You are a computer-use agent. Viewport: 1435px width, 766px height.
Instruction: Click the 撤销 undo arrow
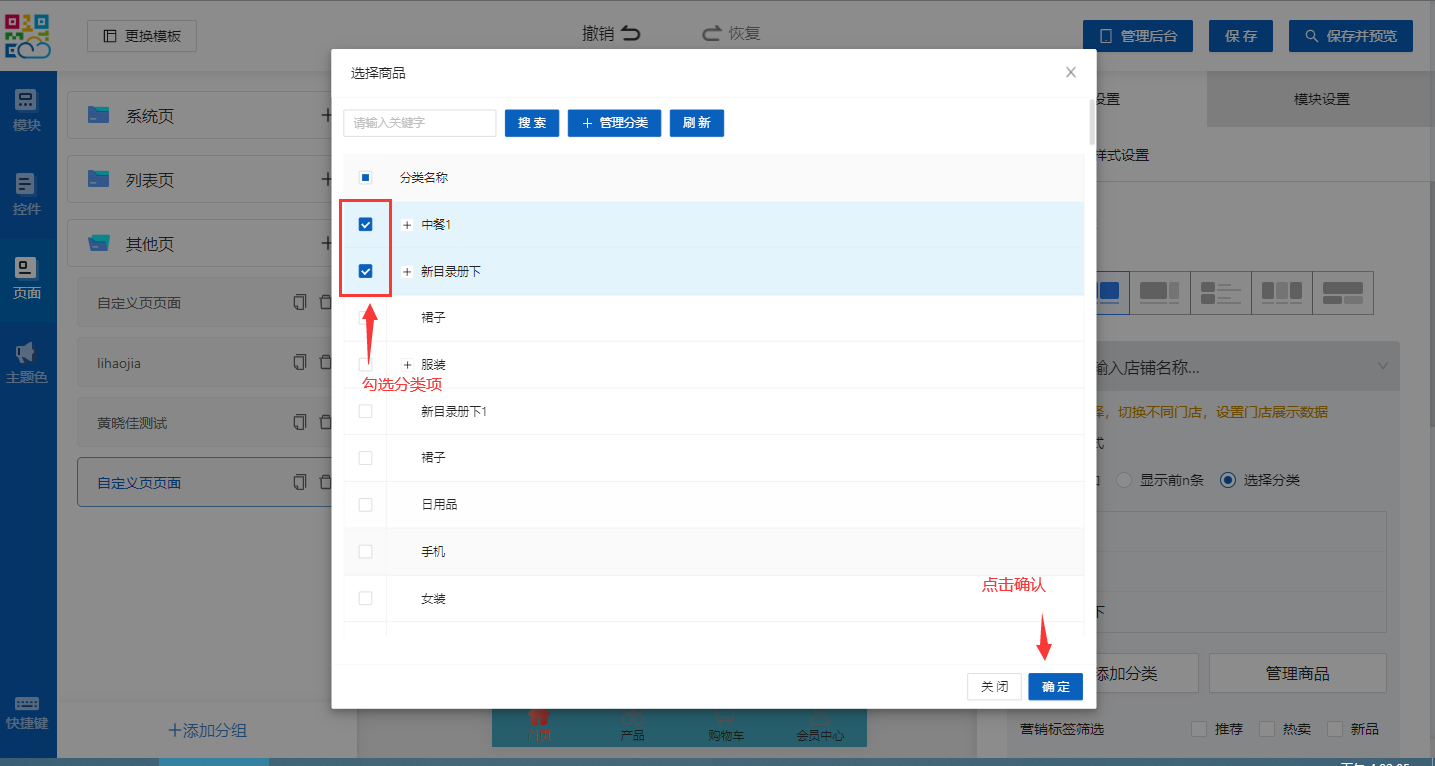click(x=630, y=34)
